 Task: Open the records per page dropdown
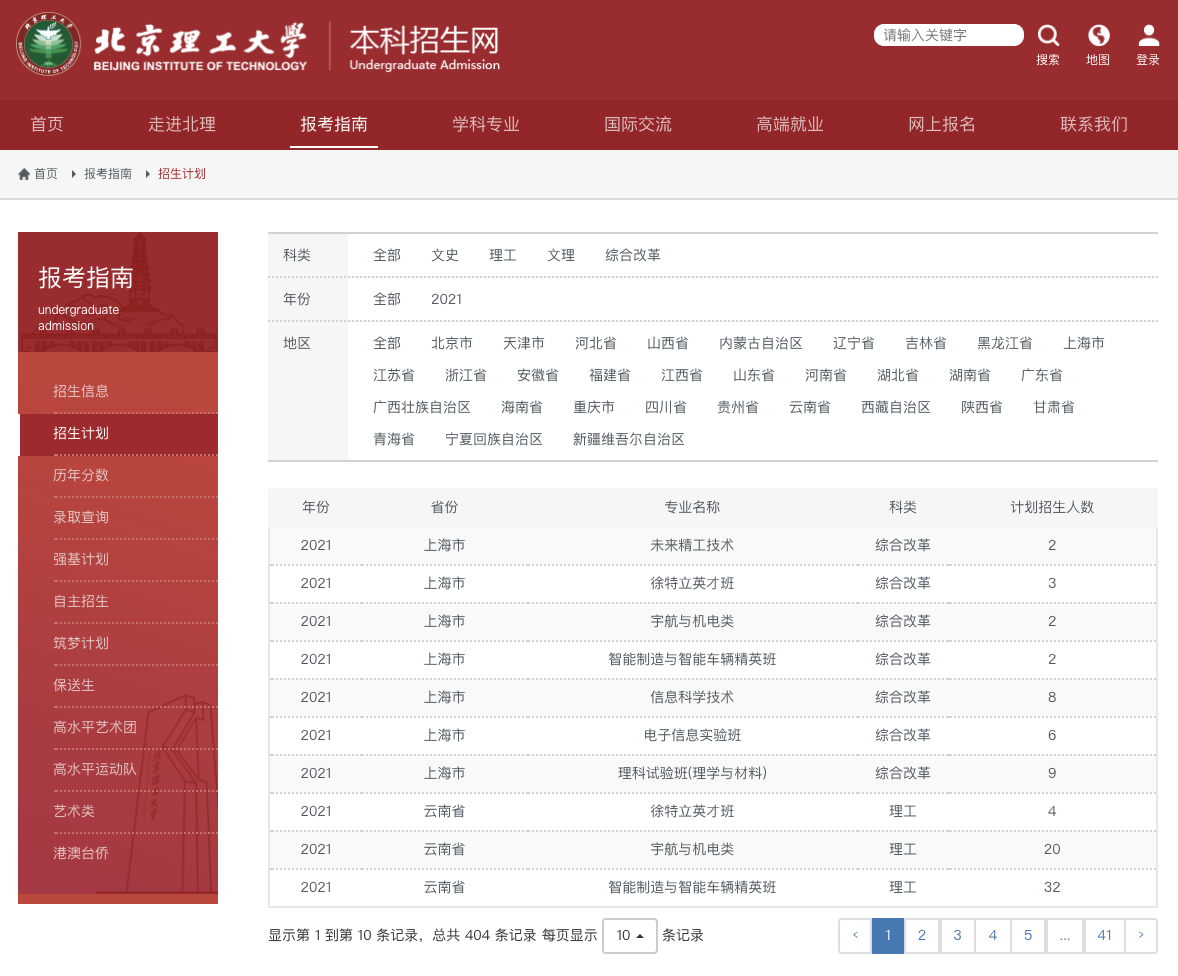[629, 936]
